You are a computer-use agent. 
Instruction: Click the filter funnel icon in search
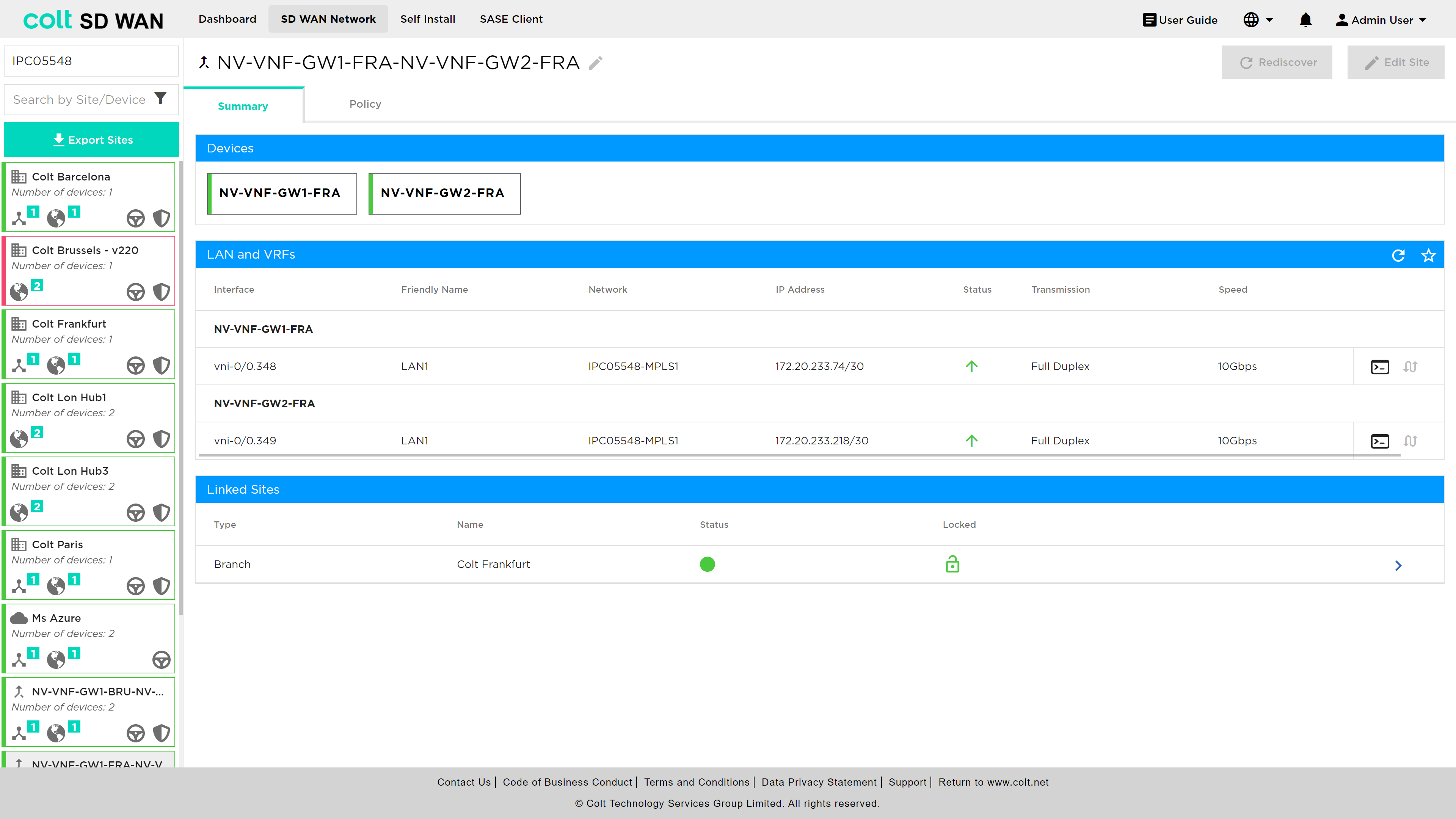[160, 98]
